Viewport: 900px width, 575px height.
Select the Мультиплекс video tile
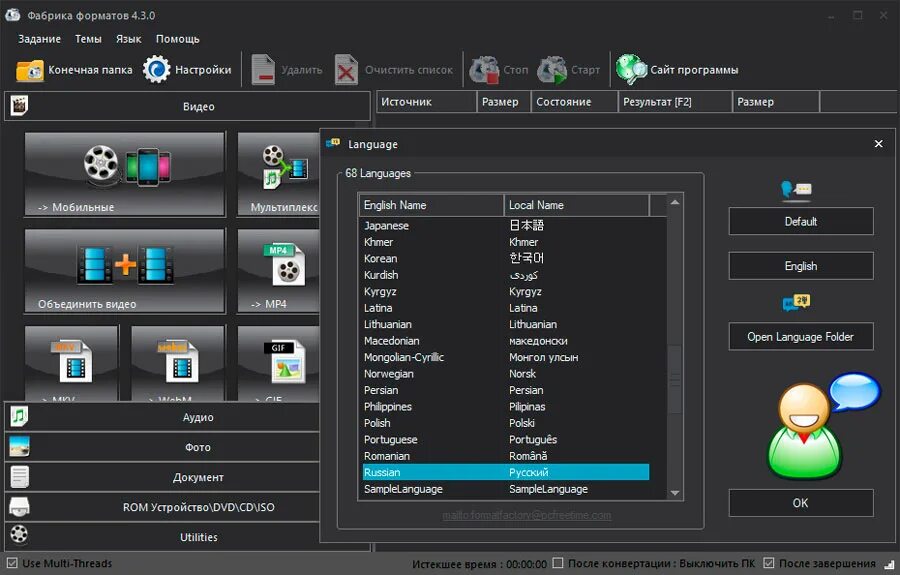pyautogui.click(x=278, y=174)
